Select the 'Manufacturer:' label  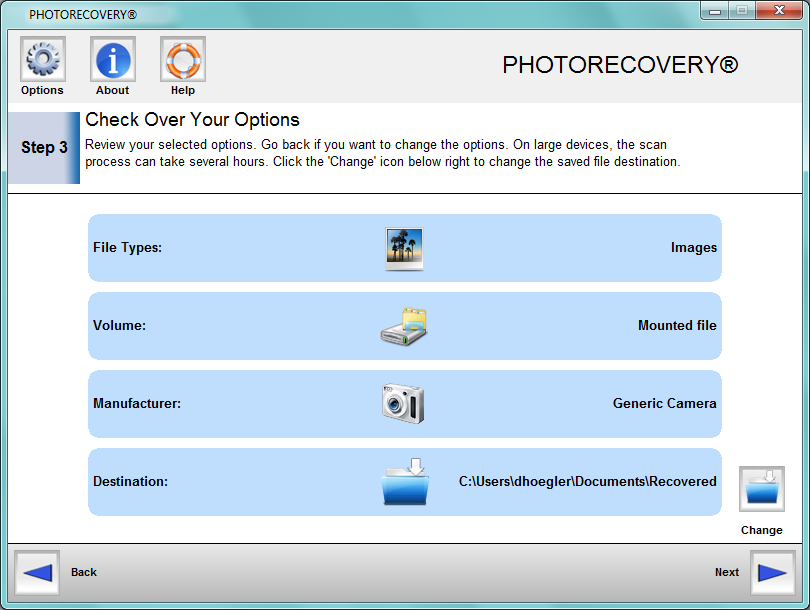tap(137, 404)
